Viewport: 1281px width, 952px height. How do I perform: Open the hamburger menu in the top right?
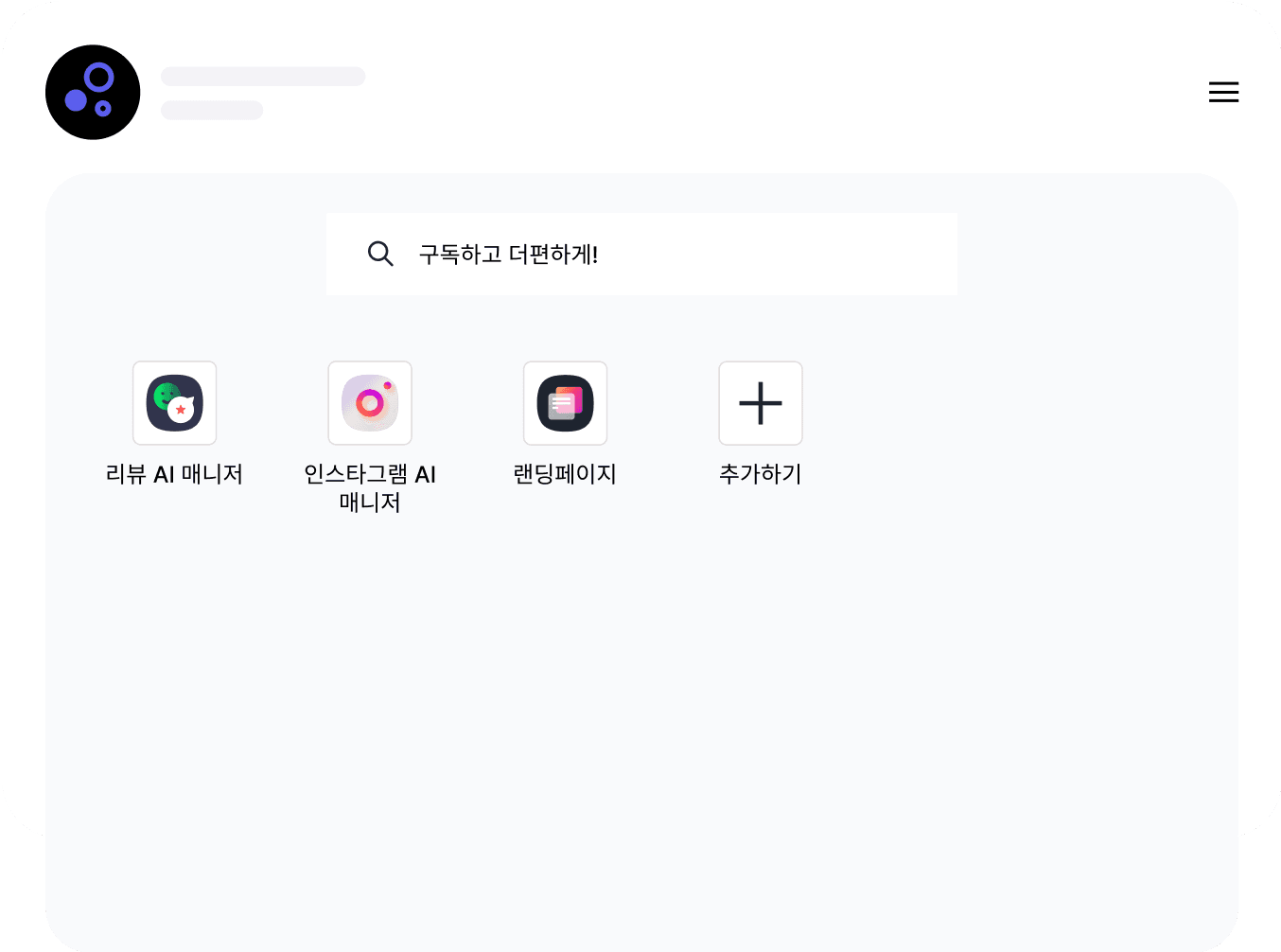[1223, 92]
